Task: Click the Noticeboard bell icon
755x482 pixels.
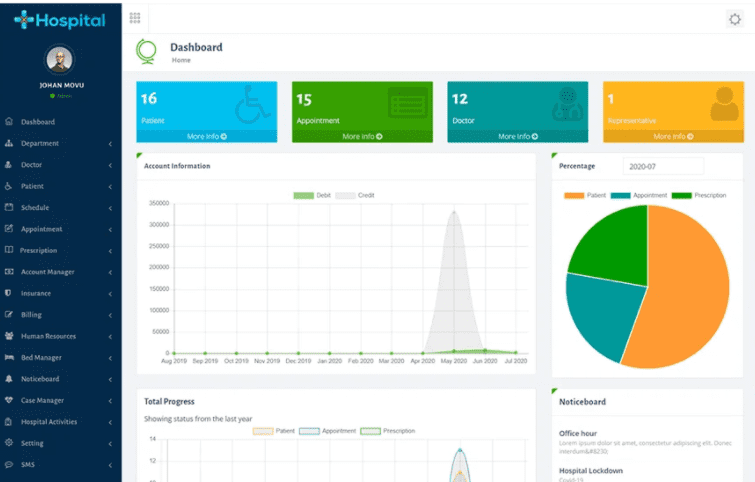Action: [x=9, y=378]
